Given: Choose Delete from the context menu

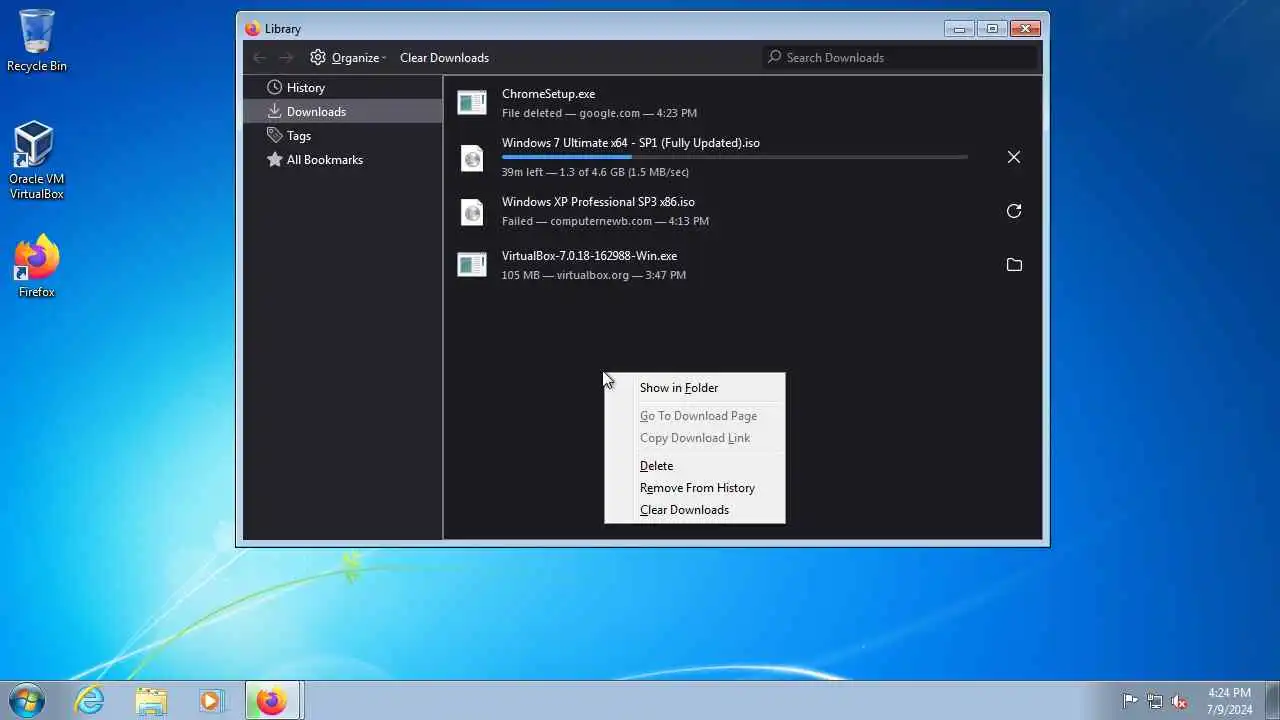Looking at the screenshot, I should (x=695, y=466).
